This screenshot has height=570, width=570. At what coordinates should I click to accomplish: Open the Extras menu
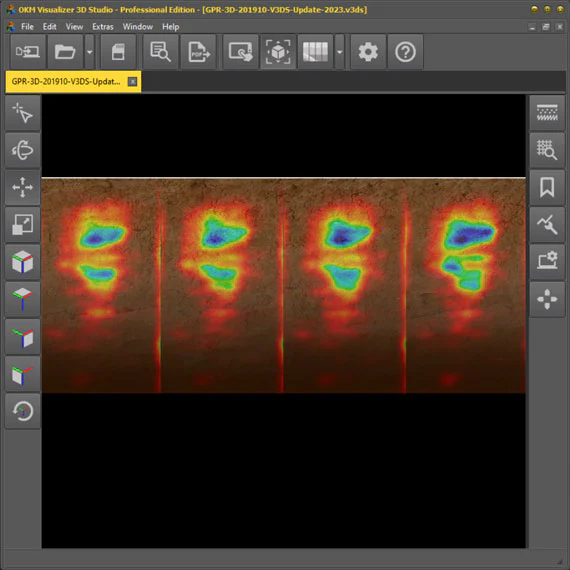pos(103,27)
